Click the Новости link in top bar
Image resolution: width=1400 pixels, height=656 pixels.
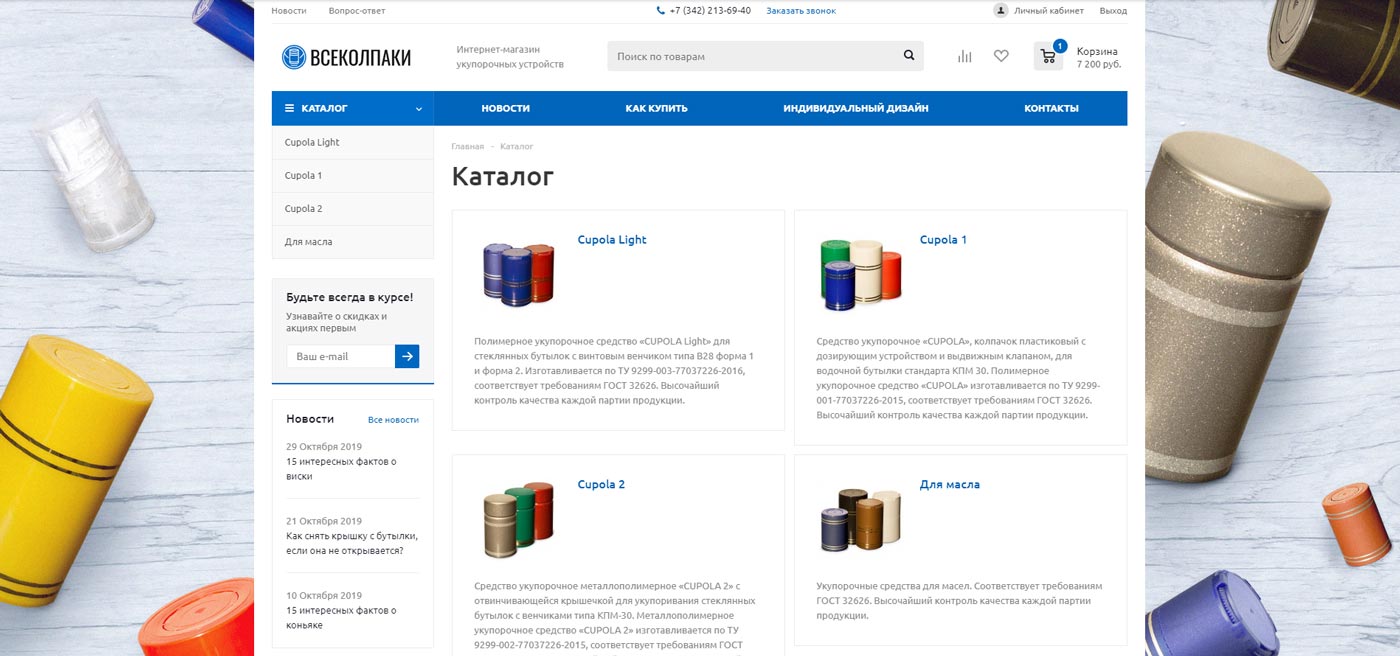(x=289, y=11)
